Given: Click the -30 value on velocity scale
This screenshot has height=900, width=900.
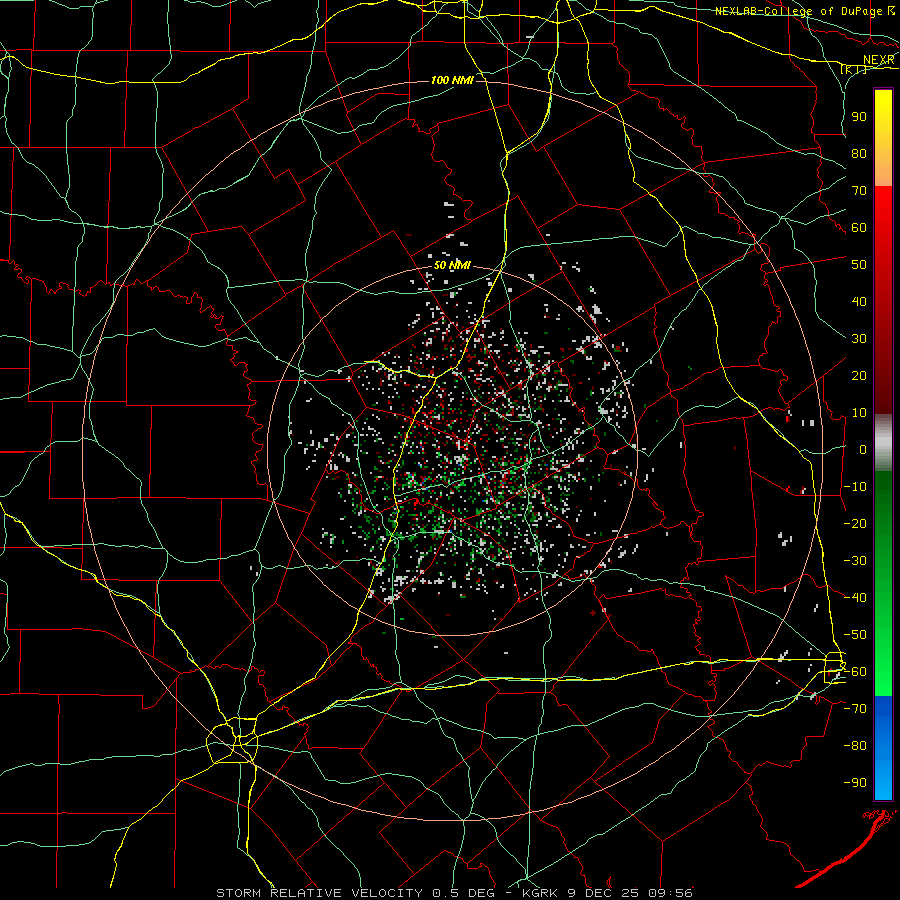Looking at the screenshot, I should 855,561.
